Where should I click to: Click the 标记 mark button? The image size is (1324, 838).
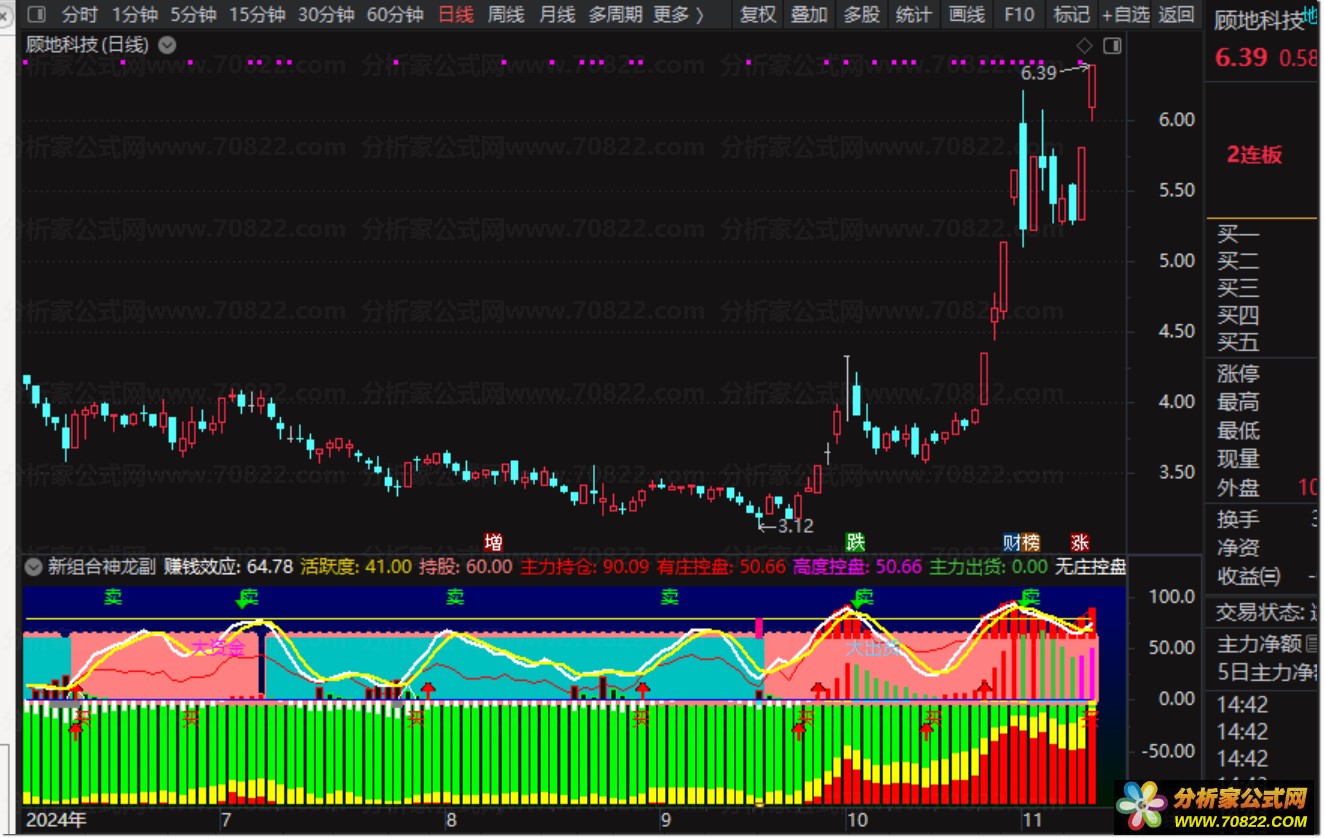[1071, 15]
